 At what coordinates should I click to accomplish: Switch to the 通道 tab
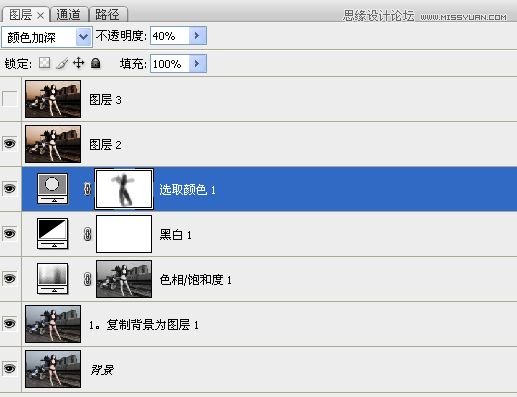69,15
